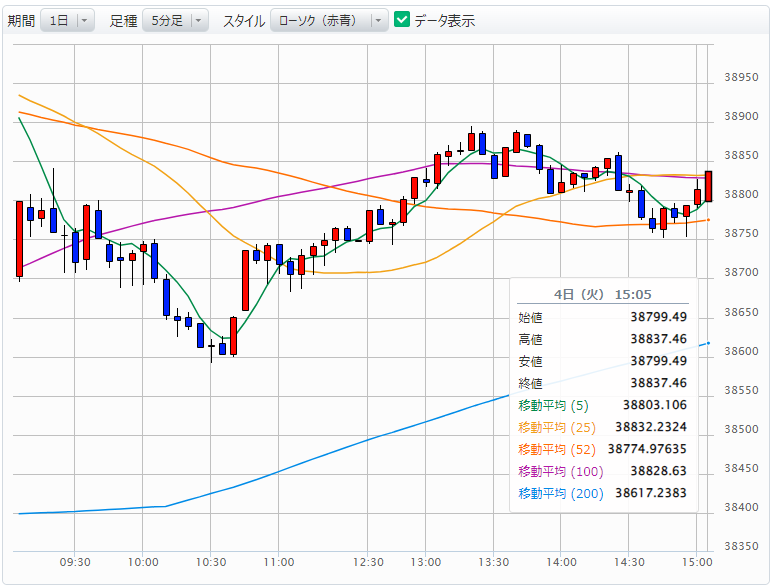Viewport: 773px width, 587px height.
Task: Click the 4日（火）15:05 tooltip header
Action: pyautogui.click(x=602, y=294)
